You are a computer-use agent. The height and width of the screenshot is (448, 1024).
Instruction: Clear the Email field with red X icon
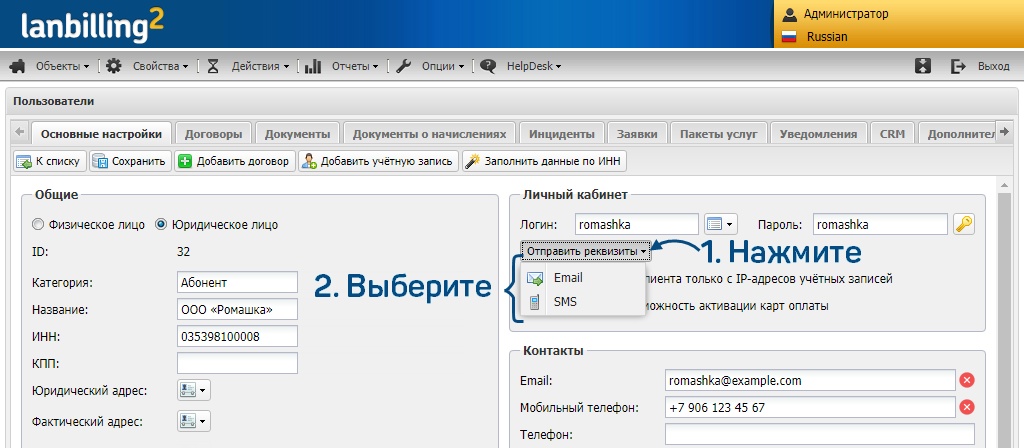point(967,381)
